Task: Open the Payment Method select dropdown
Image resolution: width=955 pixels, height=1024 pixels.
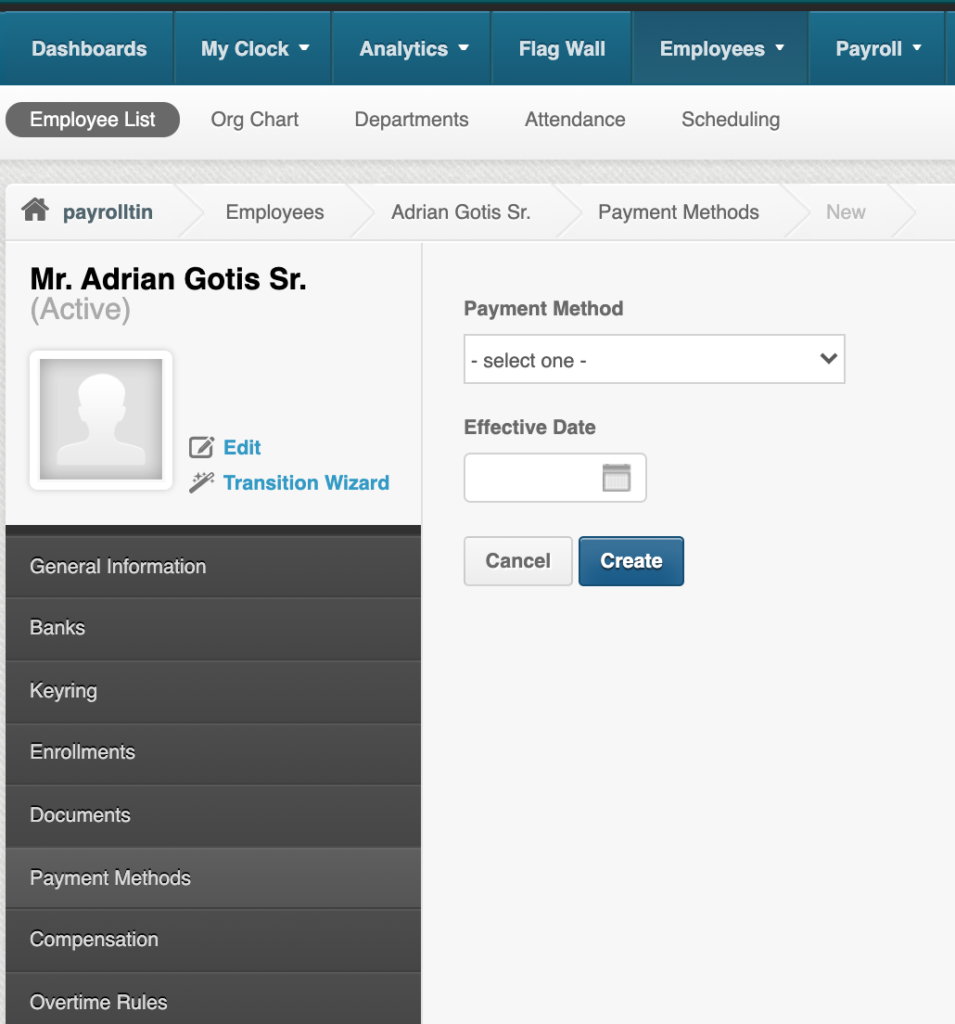Action: coord(653,359)
